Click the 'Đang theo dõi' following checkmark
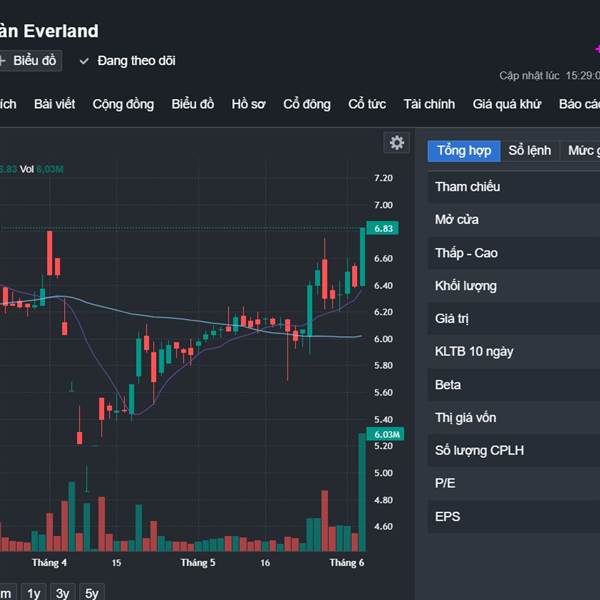The image size is (600, 600). pyautogui.click(x=85, y=61)
